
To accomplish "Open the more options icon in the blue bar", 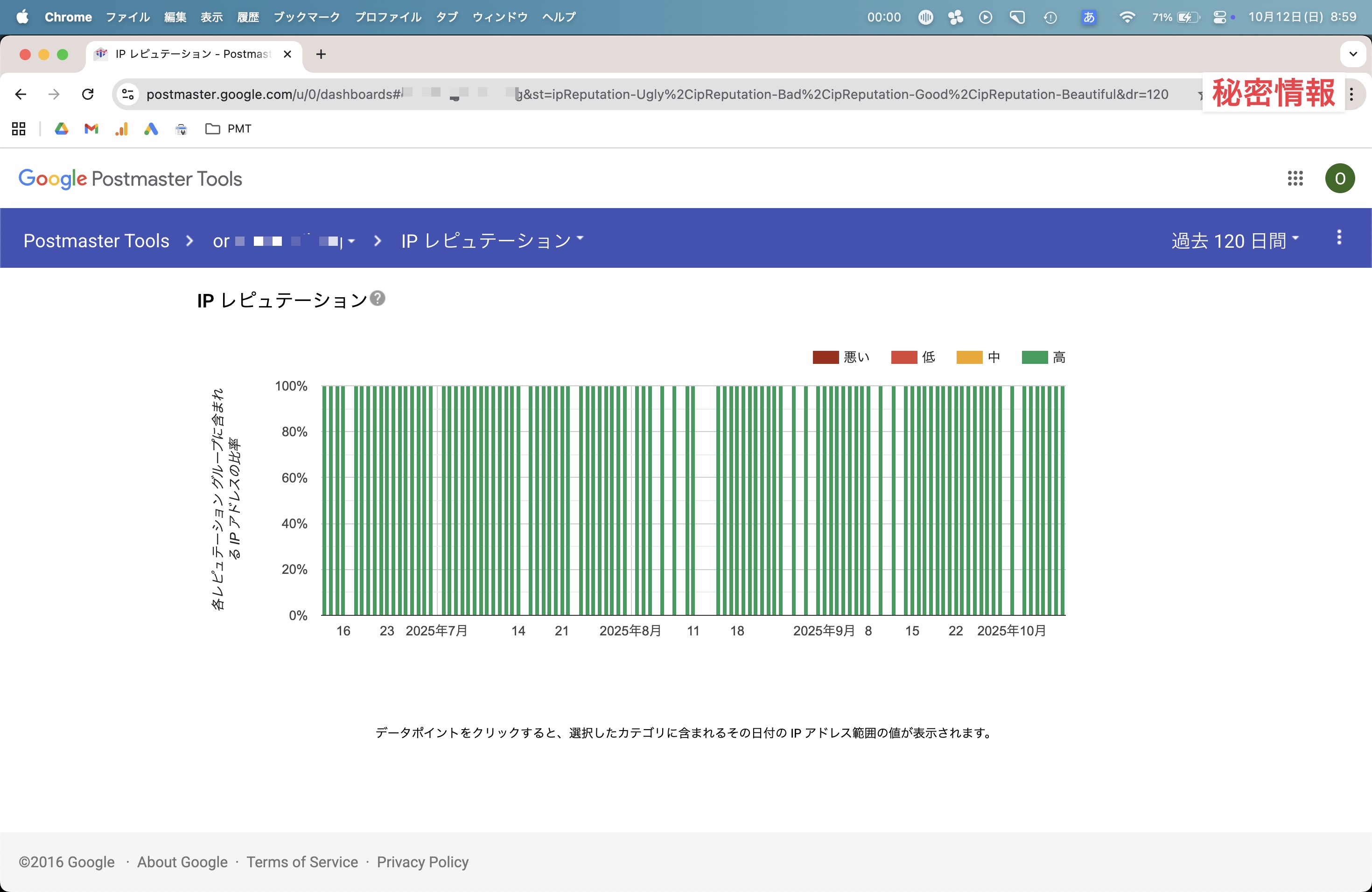I will click(1338, 237).
